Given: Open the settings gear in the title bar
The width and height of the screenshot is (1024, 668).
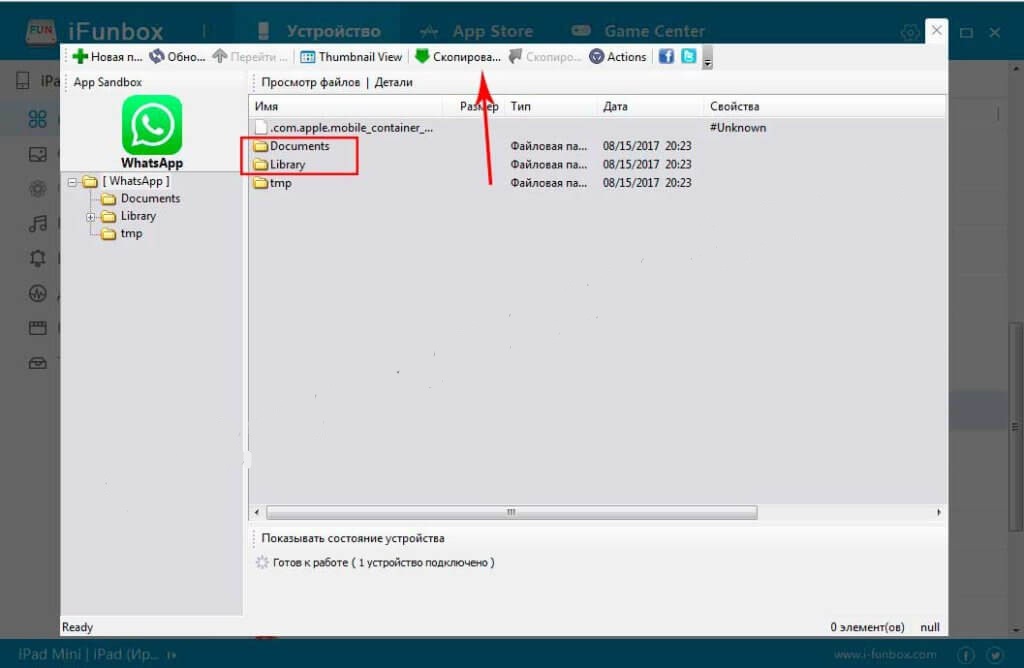Looking at the screenshot, I should pyautogui.click(x=909, y=32).
